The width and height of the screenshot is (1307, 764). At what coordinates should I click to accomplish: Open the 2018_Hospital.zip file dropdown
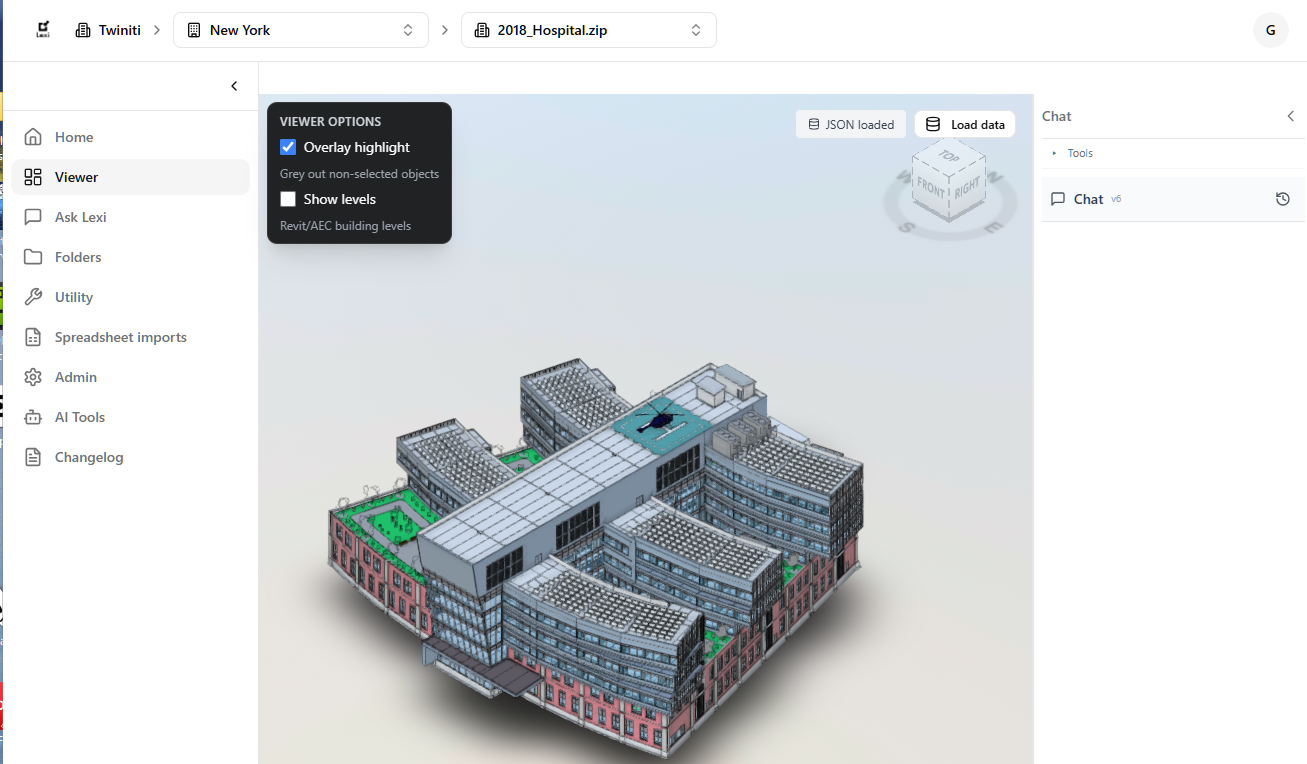(x=588, y=30)
